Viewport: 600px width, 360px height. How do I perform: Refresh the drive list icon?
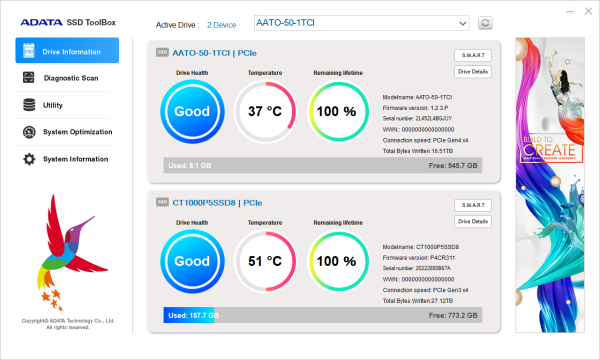click(x=485, y=23)
